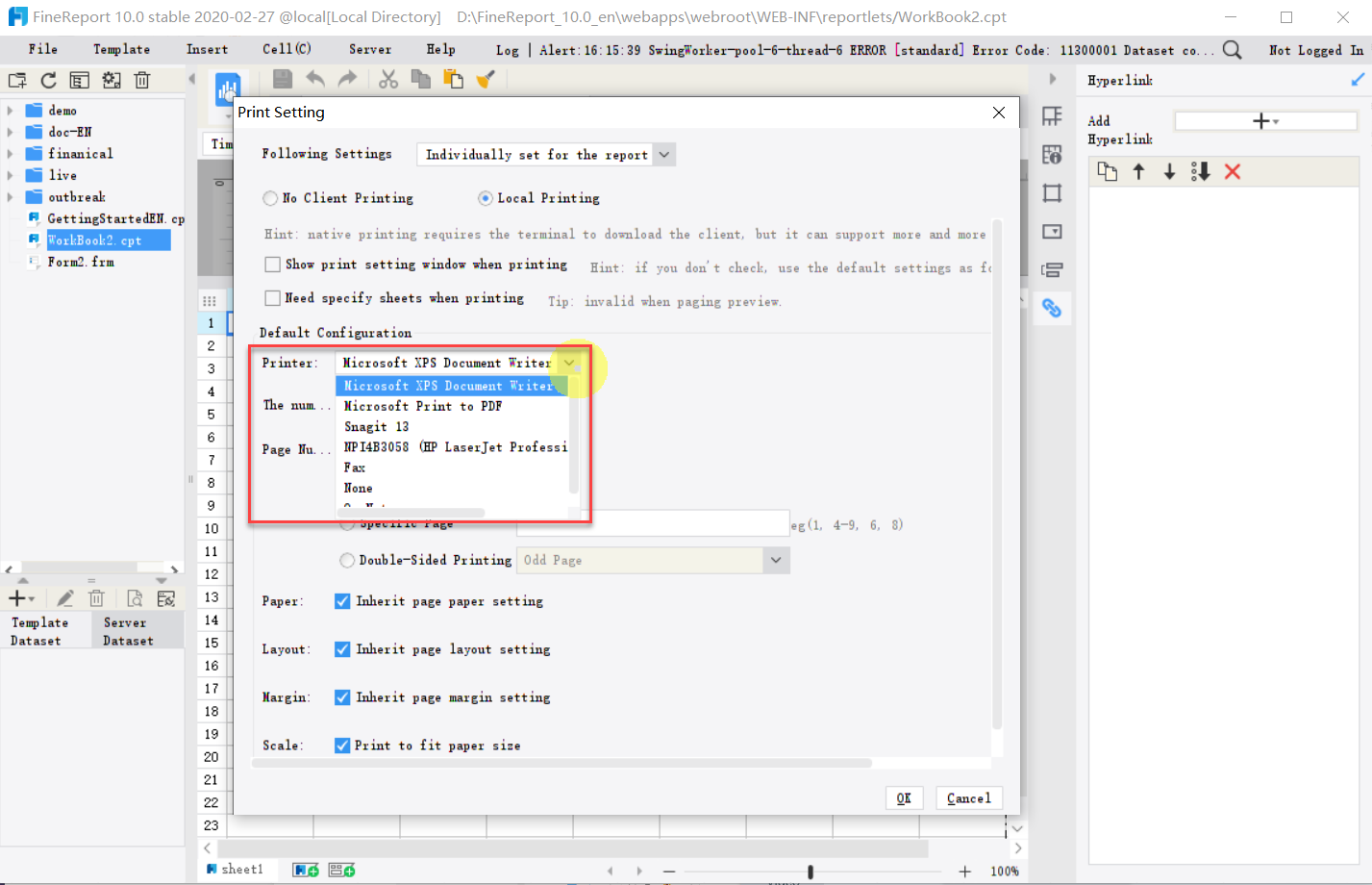1372x885 pixels.
Task: Click the format painter brush icon
Action: (x=486, y=81)
